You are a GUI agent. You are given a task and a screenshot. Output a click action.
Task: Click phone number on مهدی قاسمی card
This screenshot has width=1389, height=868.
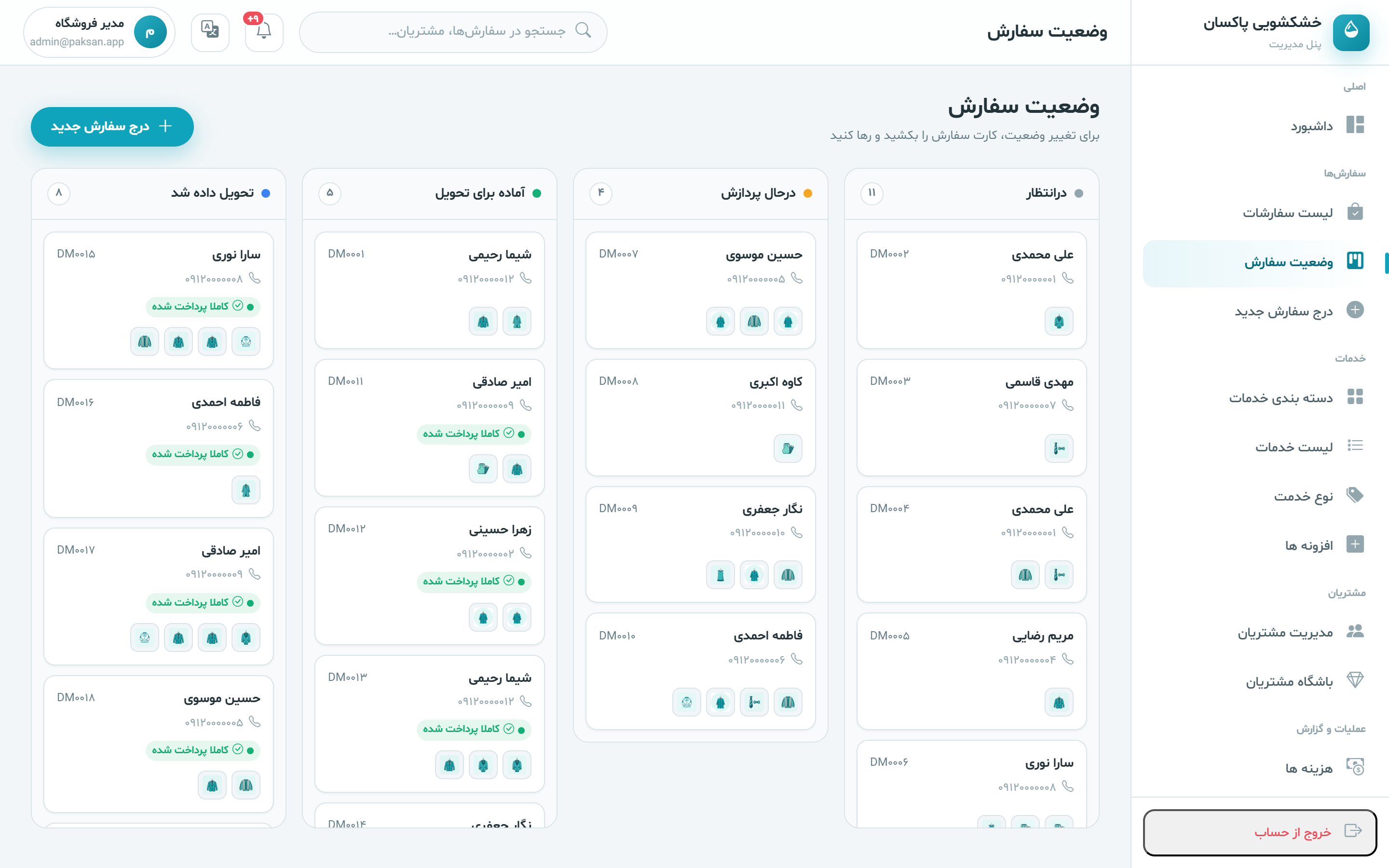(1026, 406)
